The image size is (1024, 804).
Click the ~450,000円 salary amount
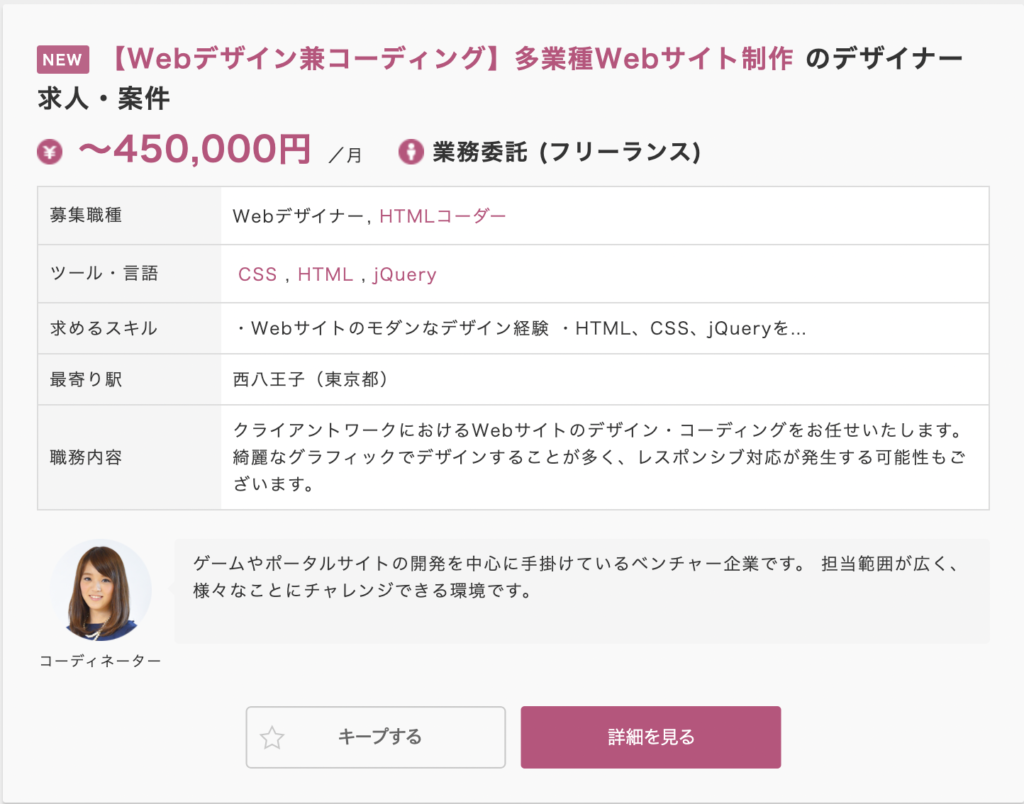(195, 150)
